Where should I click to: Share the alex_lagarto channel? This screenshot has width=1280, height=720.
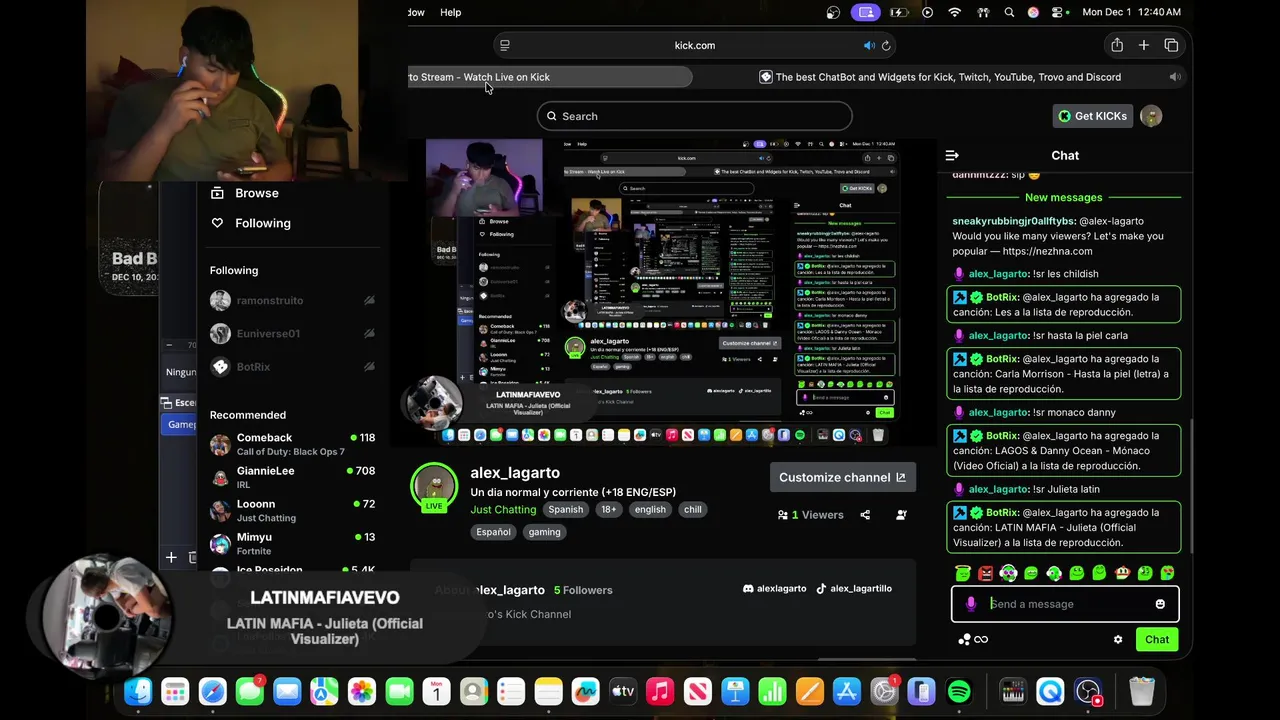click(865, 515)
